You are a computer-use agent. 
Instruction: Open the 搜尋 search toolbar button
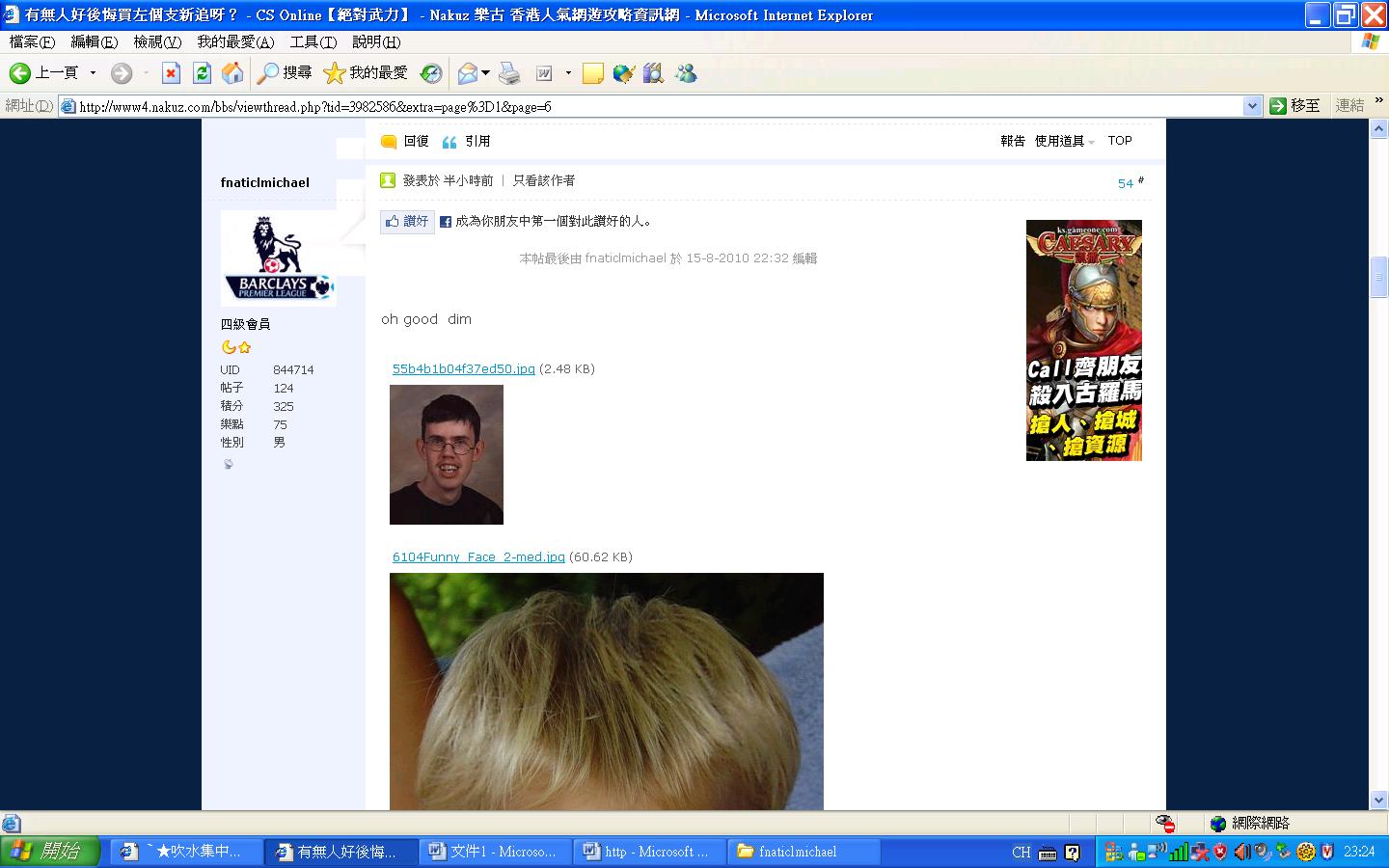[285, 73]
